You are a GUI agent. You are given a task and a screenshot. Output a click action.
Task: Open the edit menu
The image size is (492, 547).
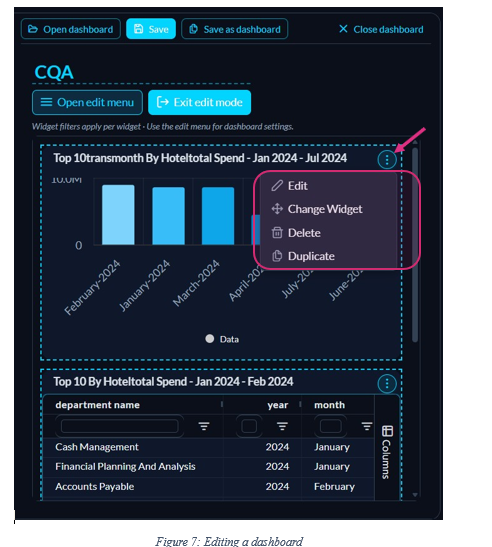[87, 103]
